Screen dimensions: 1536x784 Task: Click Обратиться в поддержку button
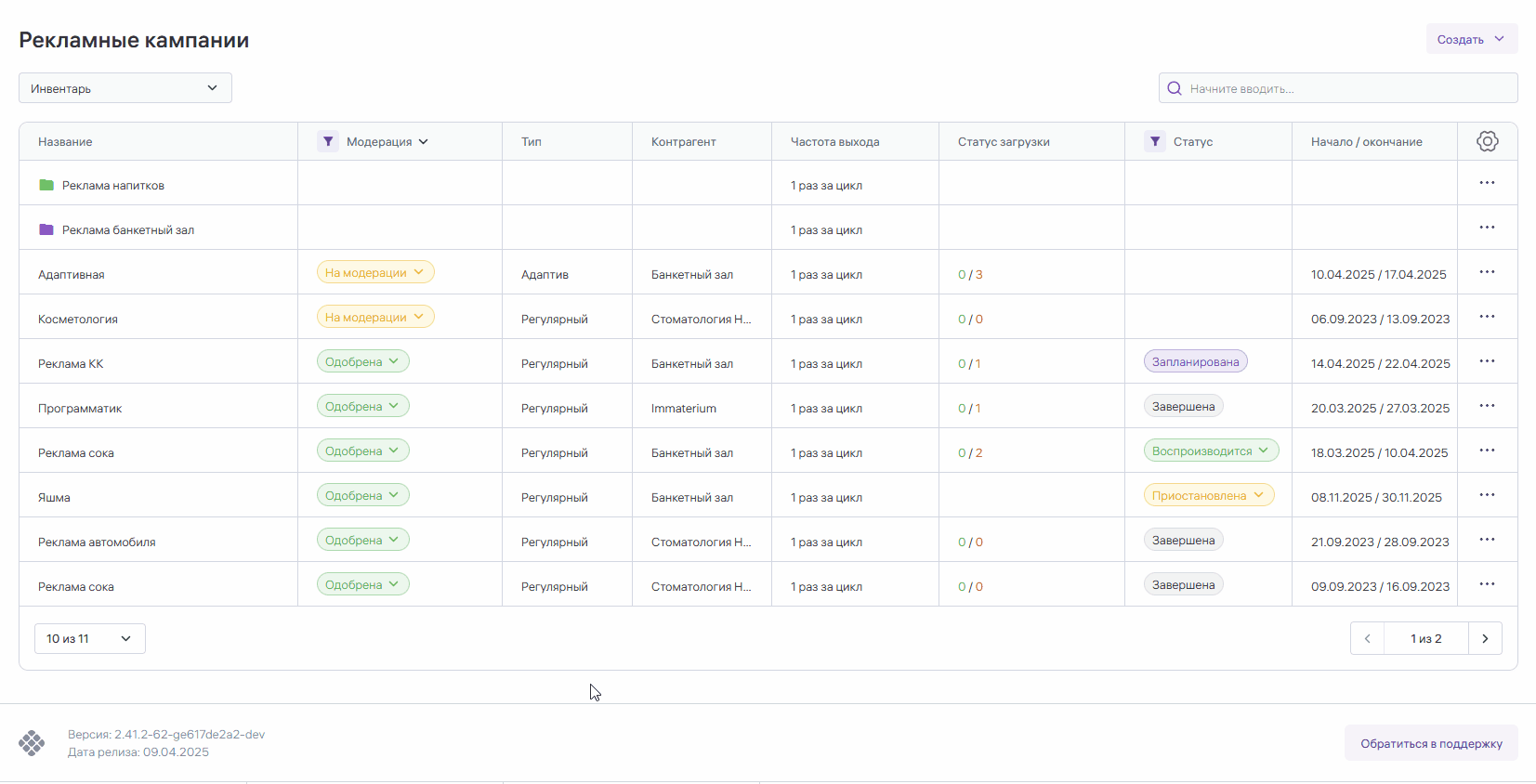click(x=1430, y=743)
